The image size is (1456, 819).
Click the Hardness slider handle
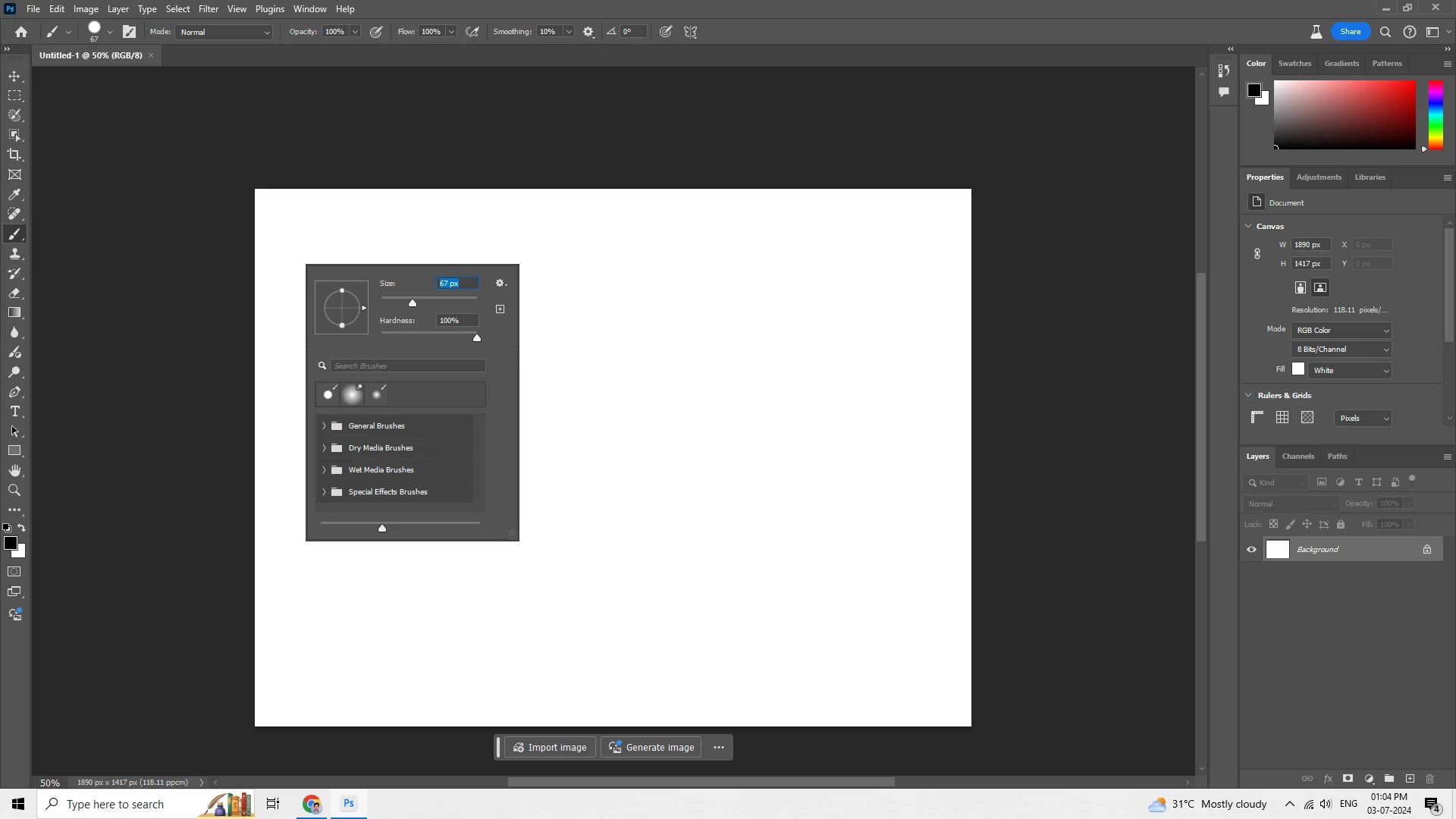click(477, 337)
